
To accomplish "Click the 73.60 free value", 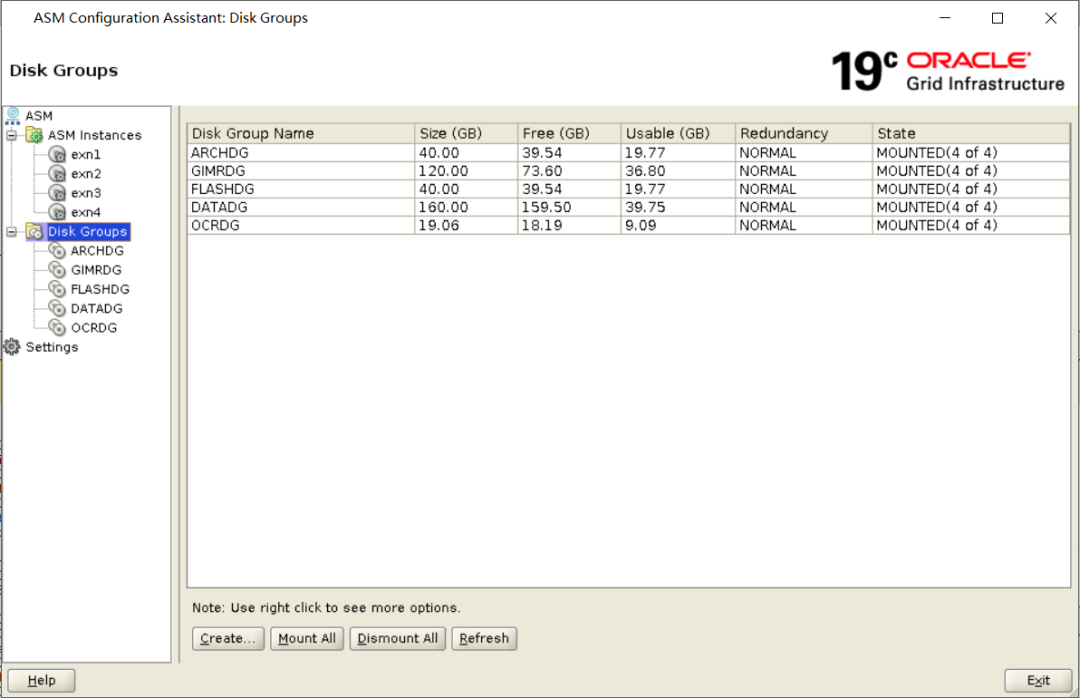I will click(x=541, y=171).
